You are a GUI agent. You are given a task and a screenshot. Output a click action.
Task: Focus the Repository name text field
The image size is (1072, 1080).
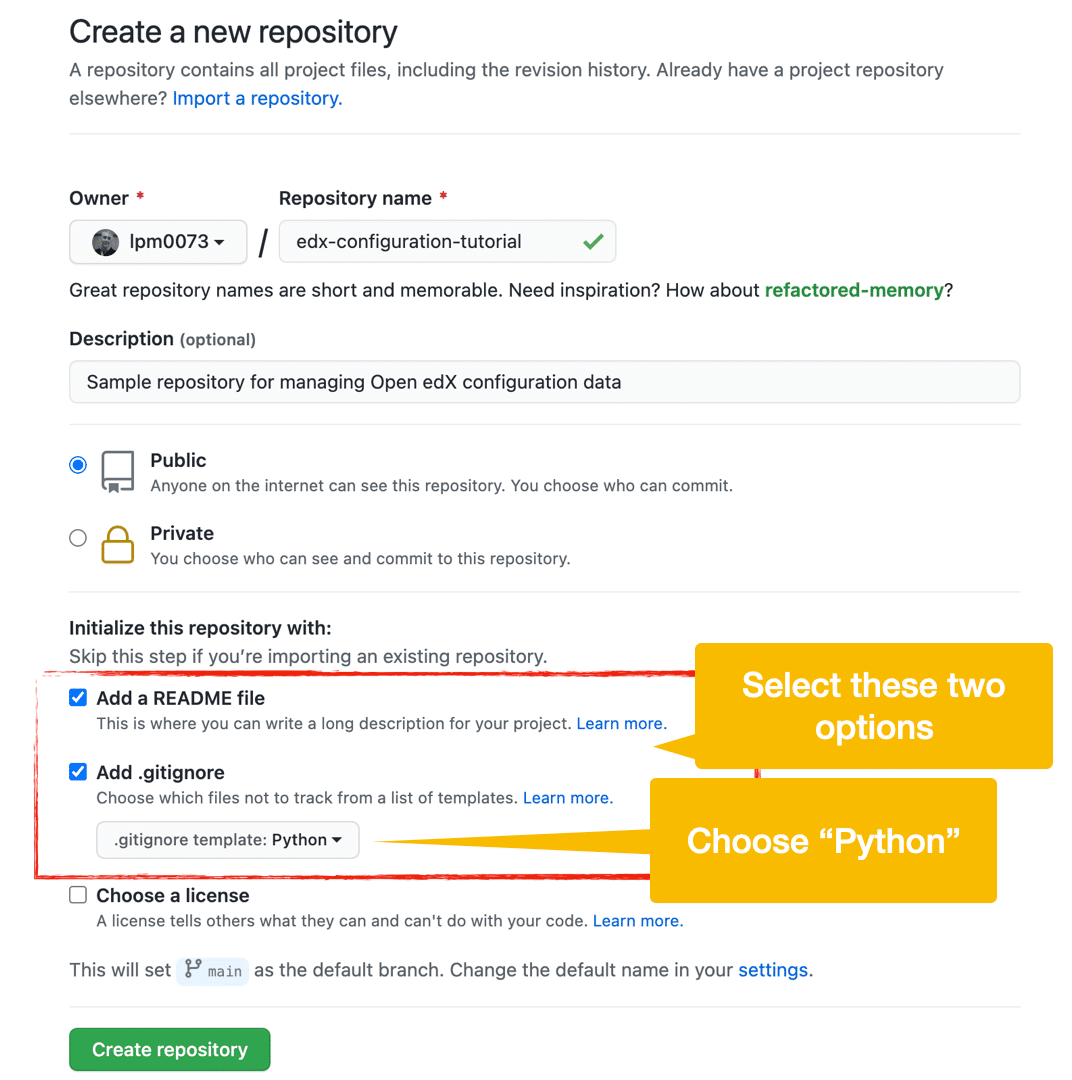point(430,242)
